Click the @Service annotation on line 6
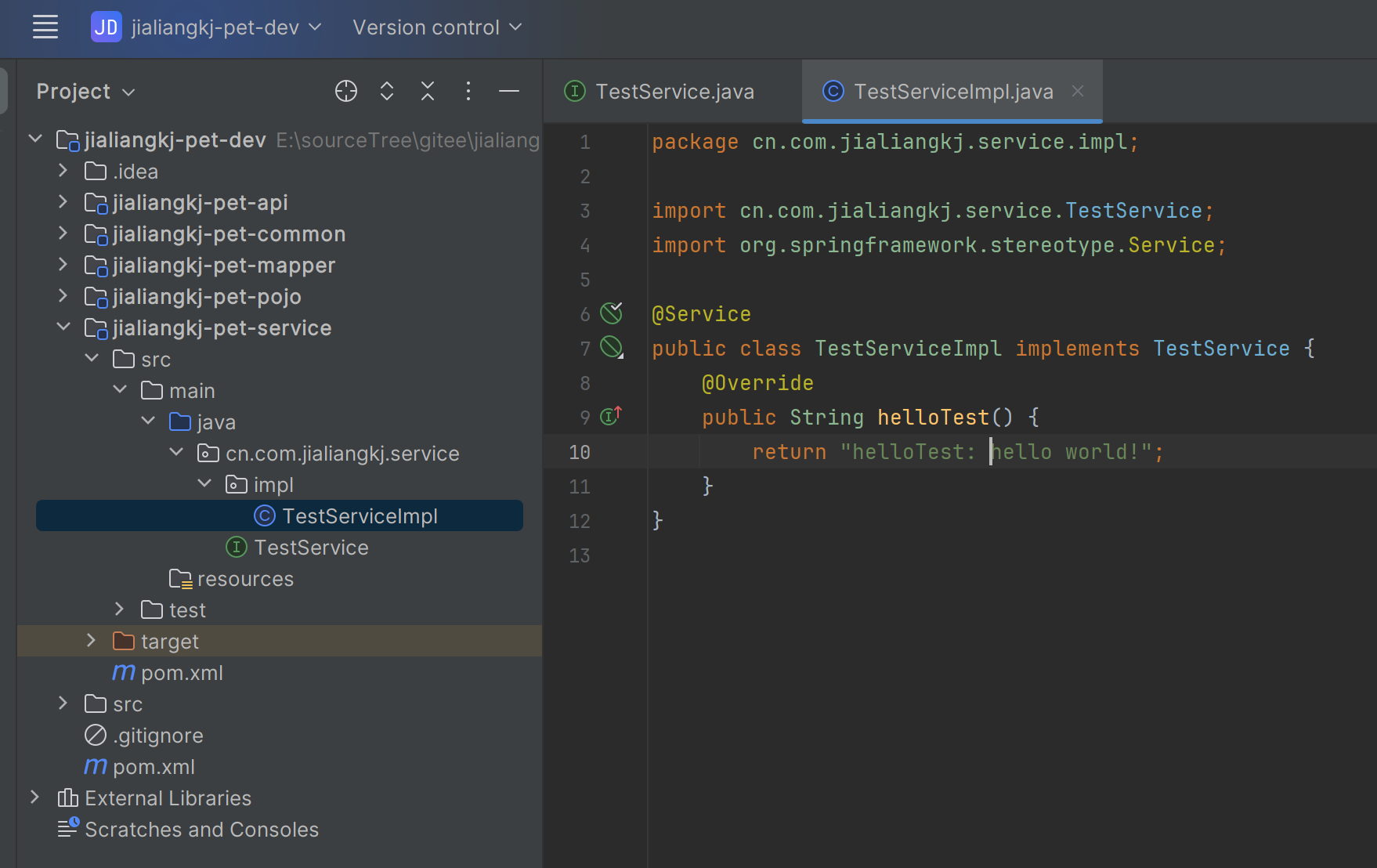Image resolution: width=1377 pixels, height=868 pixels. [x=702, y=314]
